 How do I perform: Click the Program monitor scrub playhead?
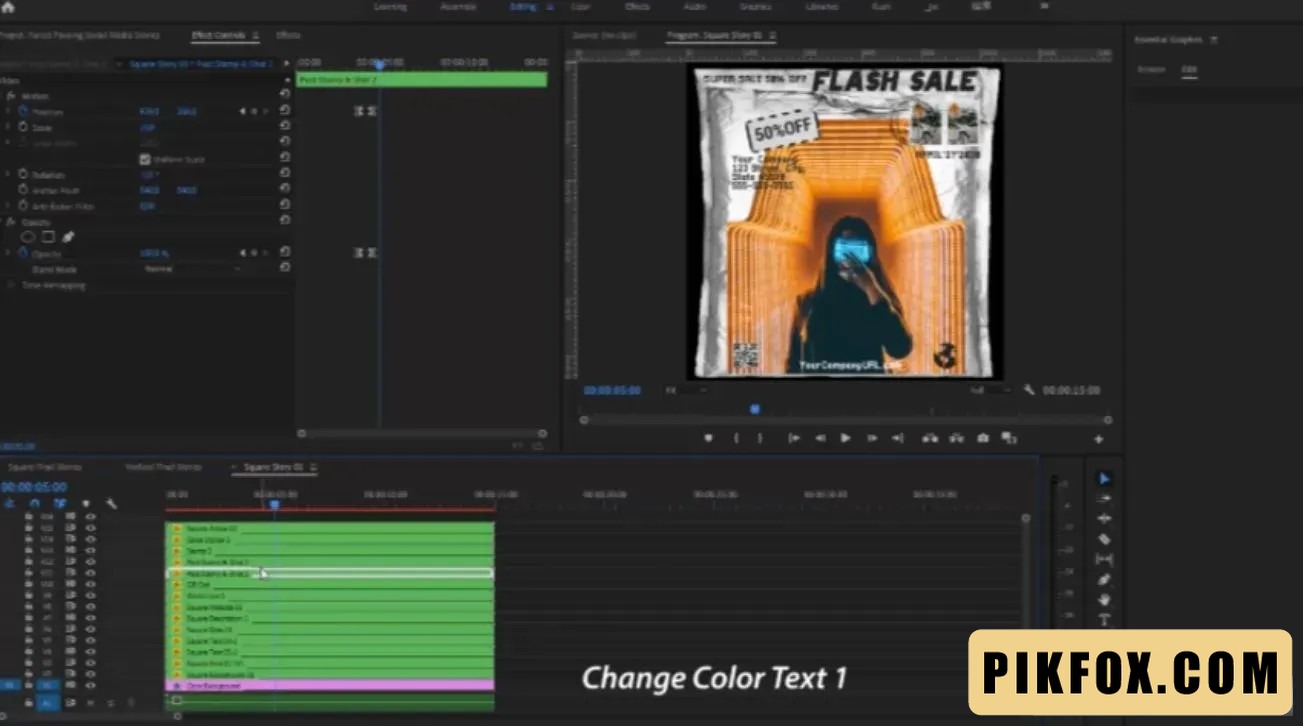pos(755,409)
